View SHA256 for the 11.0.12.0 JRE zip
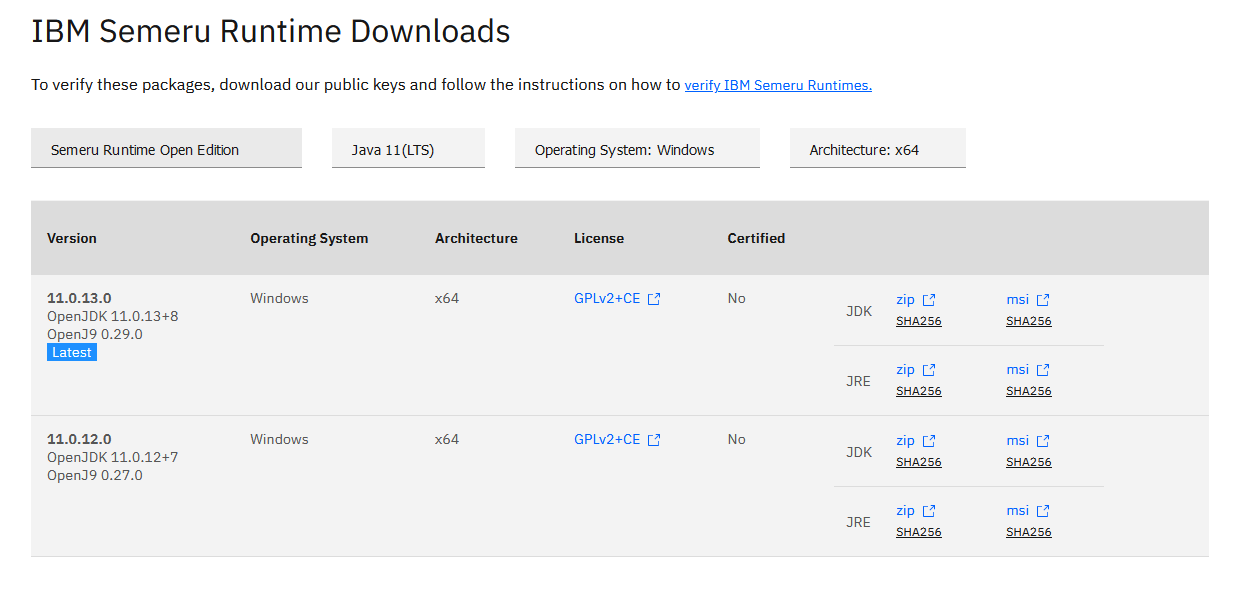Screen dimensions: 1240x589 tap(918, 531)
